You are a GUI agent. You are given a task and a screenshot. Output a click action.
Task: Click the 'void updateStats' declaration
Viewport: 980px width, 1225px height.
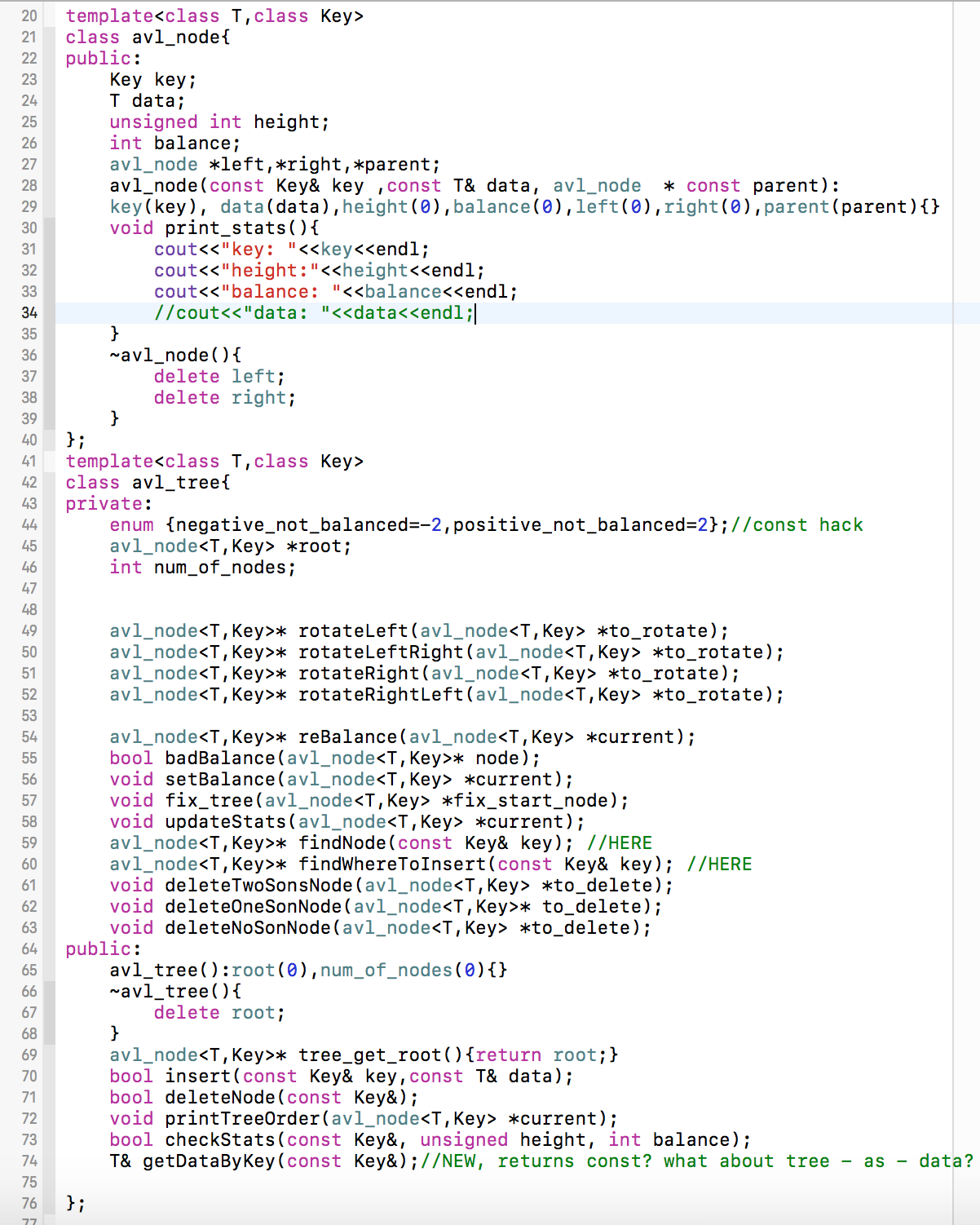347,822
